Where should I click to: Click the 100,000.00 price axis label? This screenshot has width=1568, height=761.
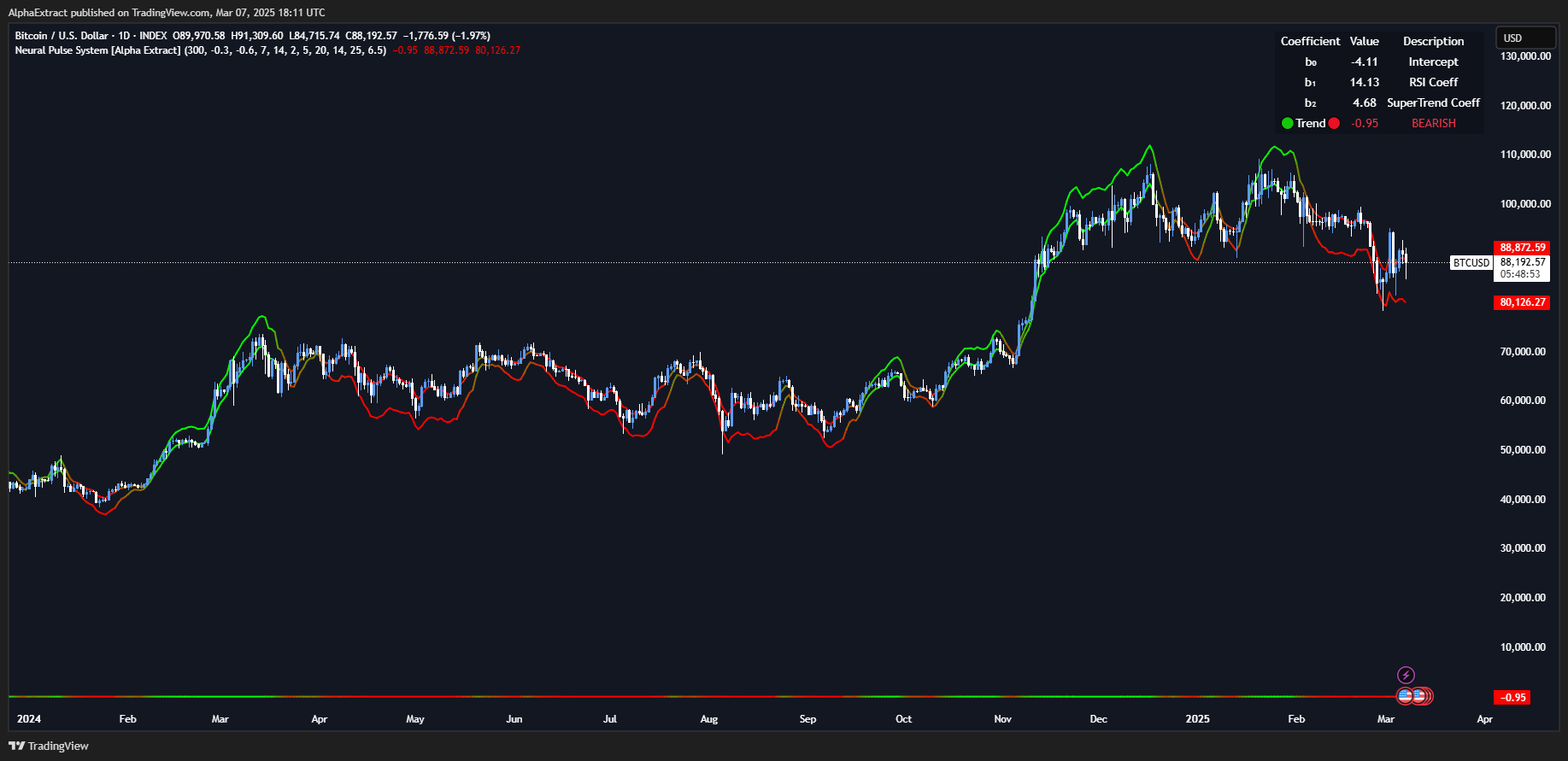(x=1525, y=204)
